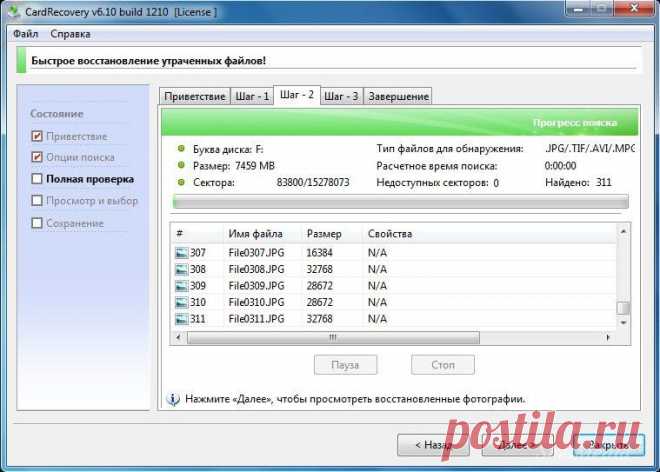This screenshot has width=660, height=472.
Task: Select the File0311.JPG file name
Action: pyautogui.click(x=256, y=319)
